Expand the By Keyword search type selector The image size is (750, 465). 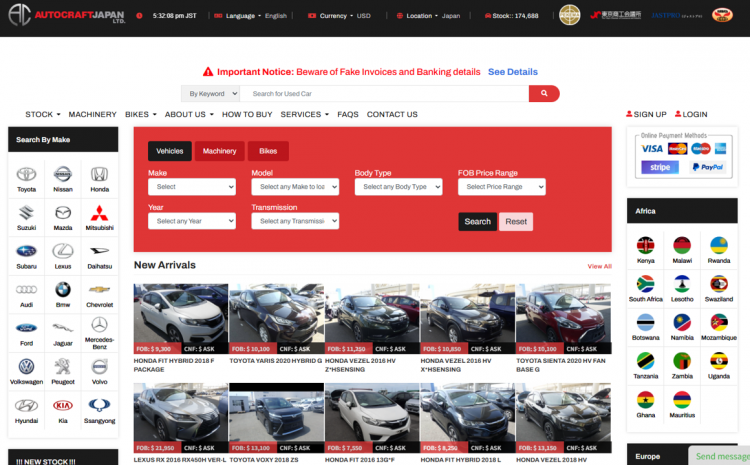[x=210, y=93]
